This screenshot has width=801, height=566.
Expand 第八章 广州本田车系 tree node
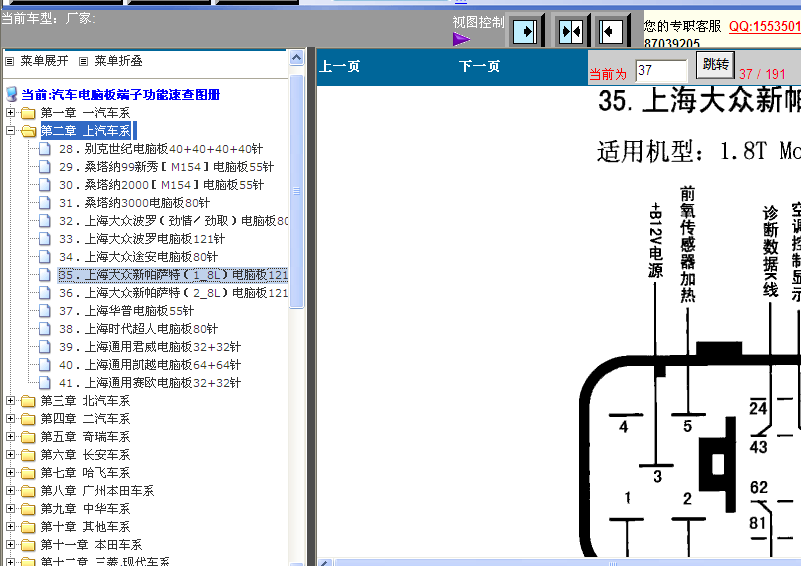coord(10,490)
